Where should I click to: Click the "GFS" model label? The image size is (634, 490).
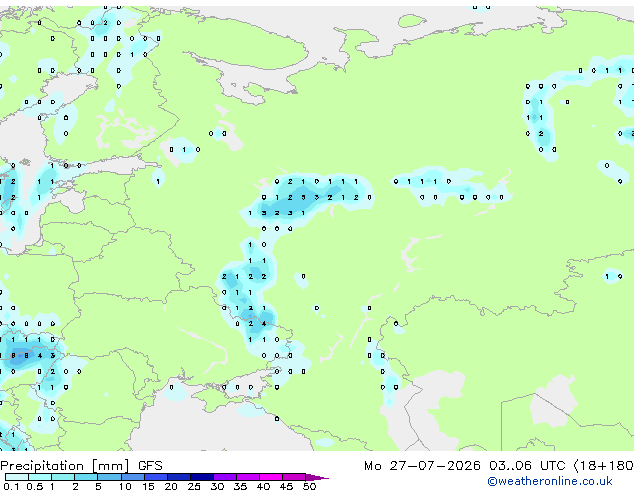pyautogui.click(x=150, y=466)
